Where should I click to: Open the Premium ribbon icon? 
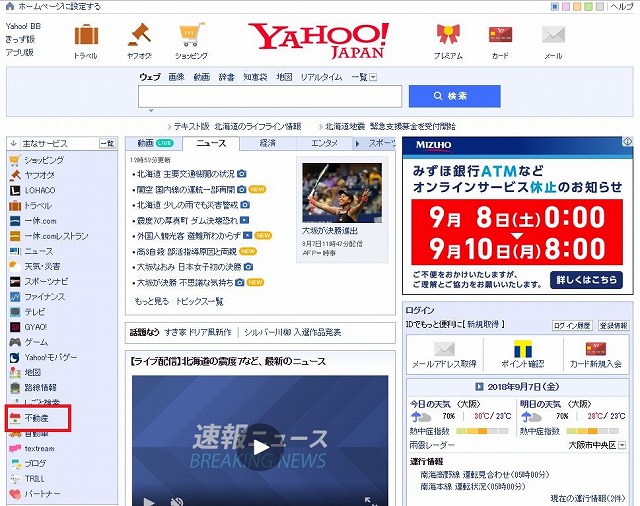[448, 34]
